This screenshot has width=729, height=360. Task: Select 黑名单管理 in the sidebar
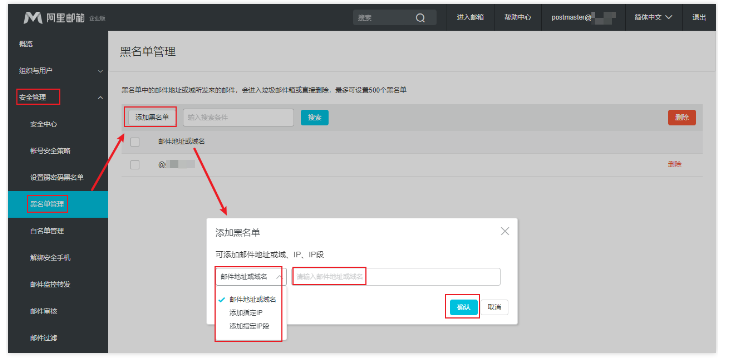(58, 204)
